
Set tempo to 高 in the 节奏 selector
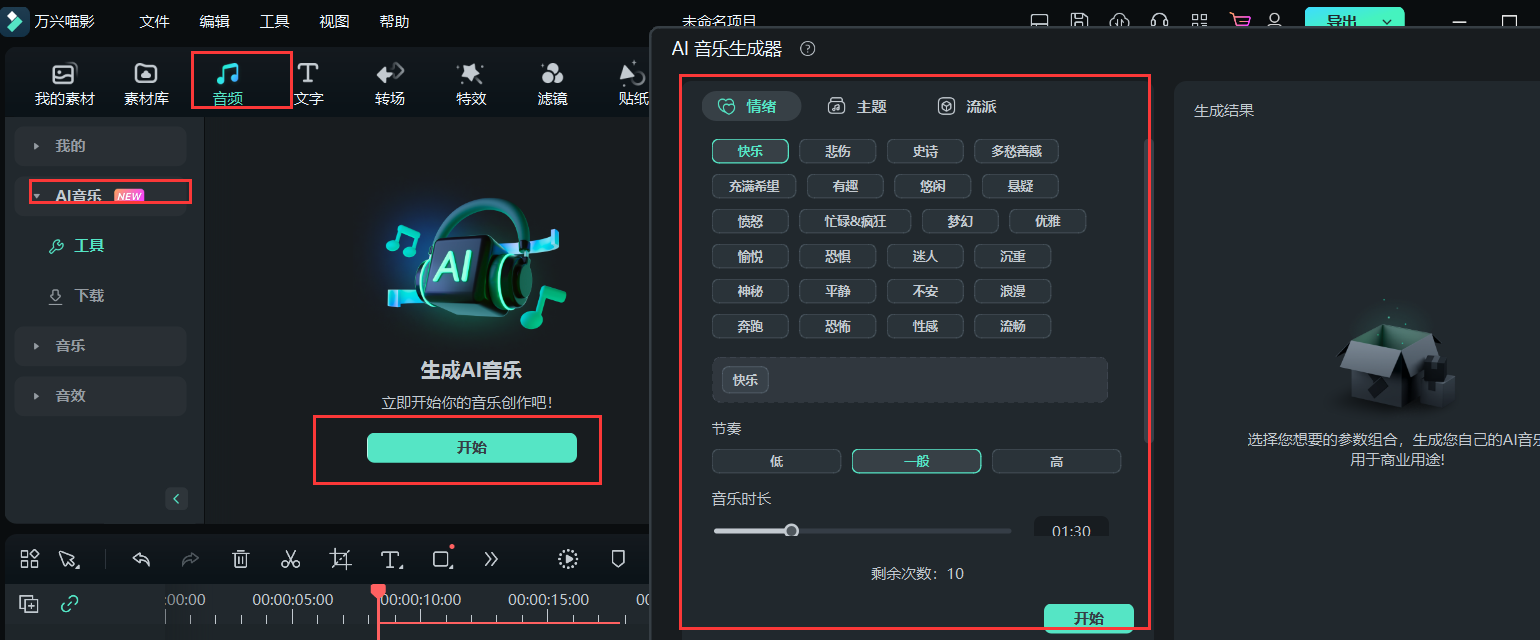(x=1056, y=461)
